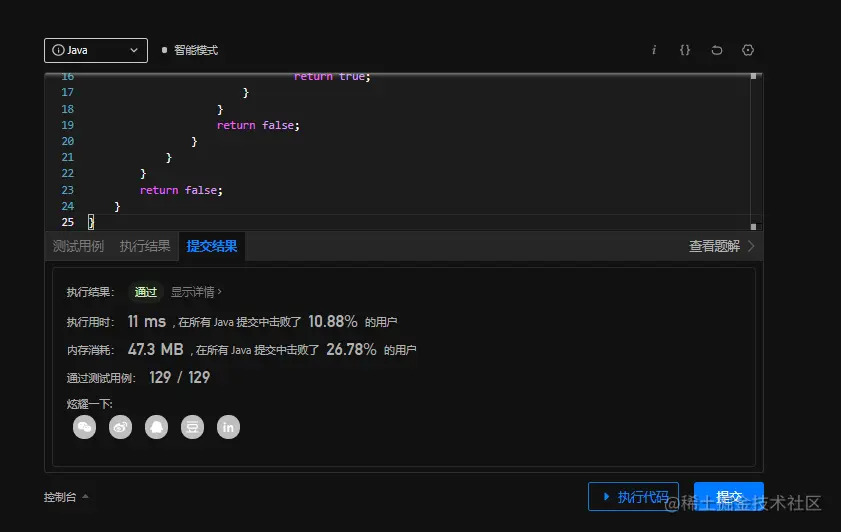Click the blue 提交 submit button
Screen dimensions: 841x532
coord(728,497)
